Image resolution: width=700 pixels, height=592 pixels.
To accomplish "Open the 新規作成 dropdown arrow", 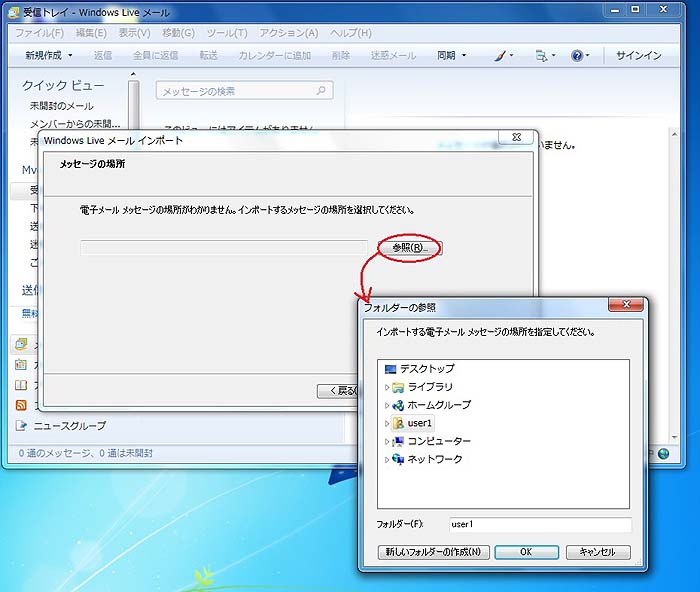I will coord(70,56).
